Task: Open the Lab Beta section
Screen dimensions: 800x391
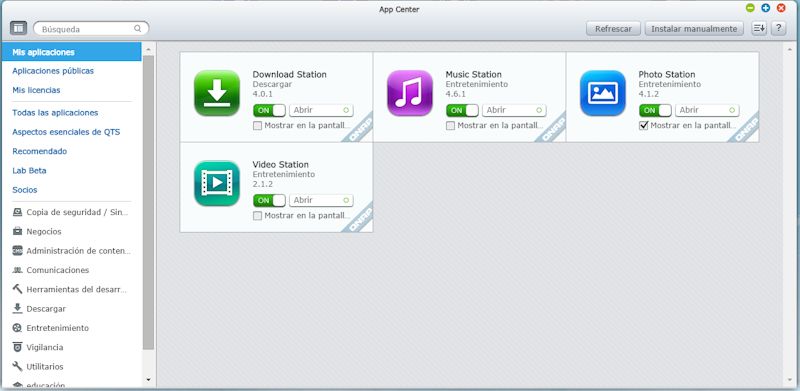Action: pos(29,170)
